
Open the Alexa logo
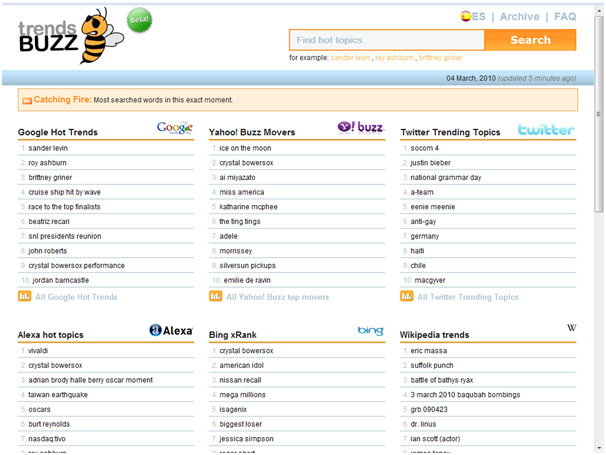(171, 330)
